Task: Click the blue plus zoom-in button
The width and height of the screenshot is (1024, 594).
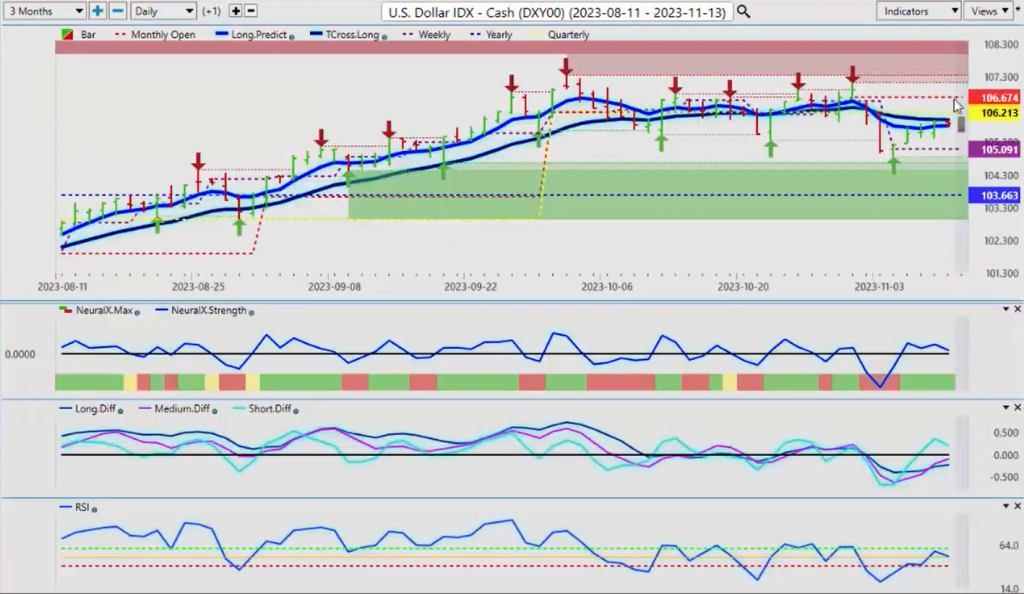Action: pyautogui.click(x=97, y=11)
